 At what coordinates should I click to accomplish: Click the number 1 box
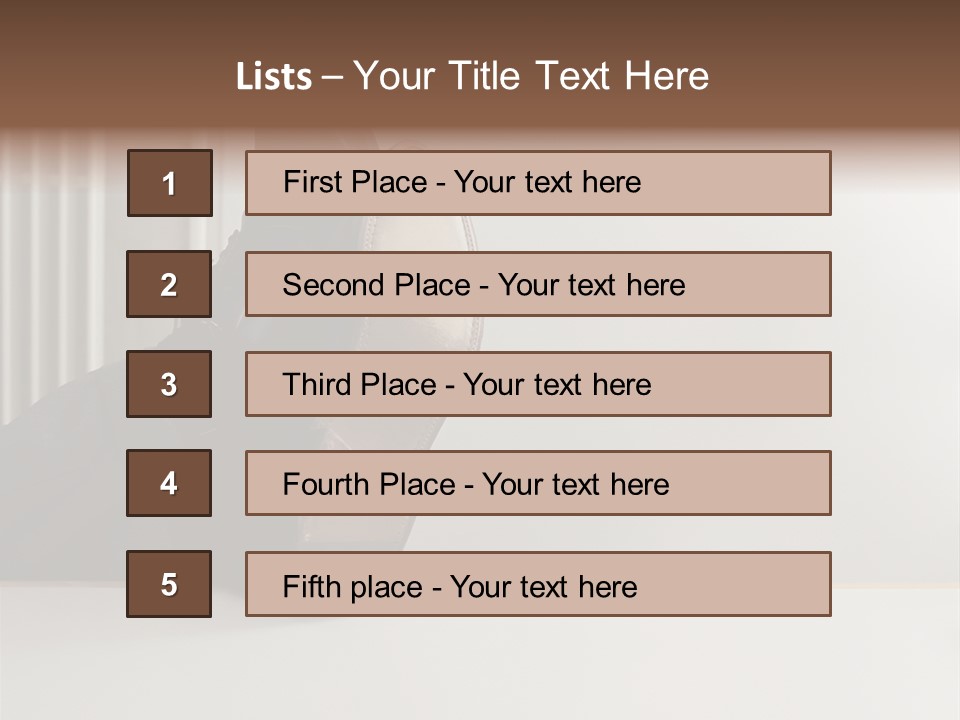(x=170, y=183)
